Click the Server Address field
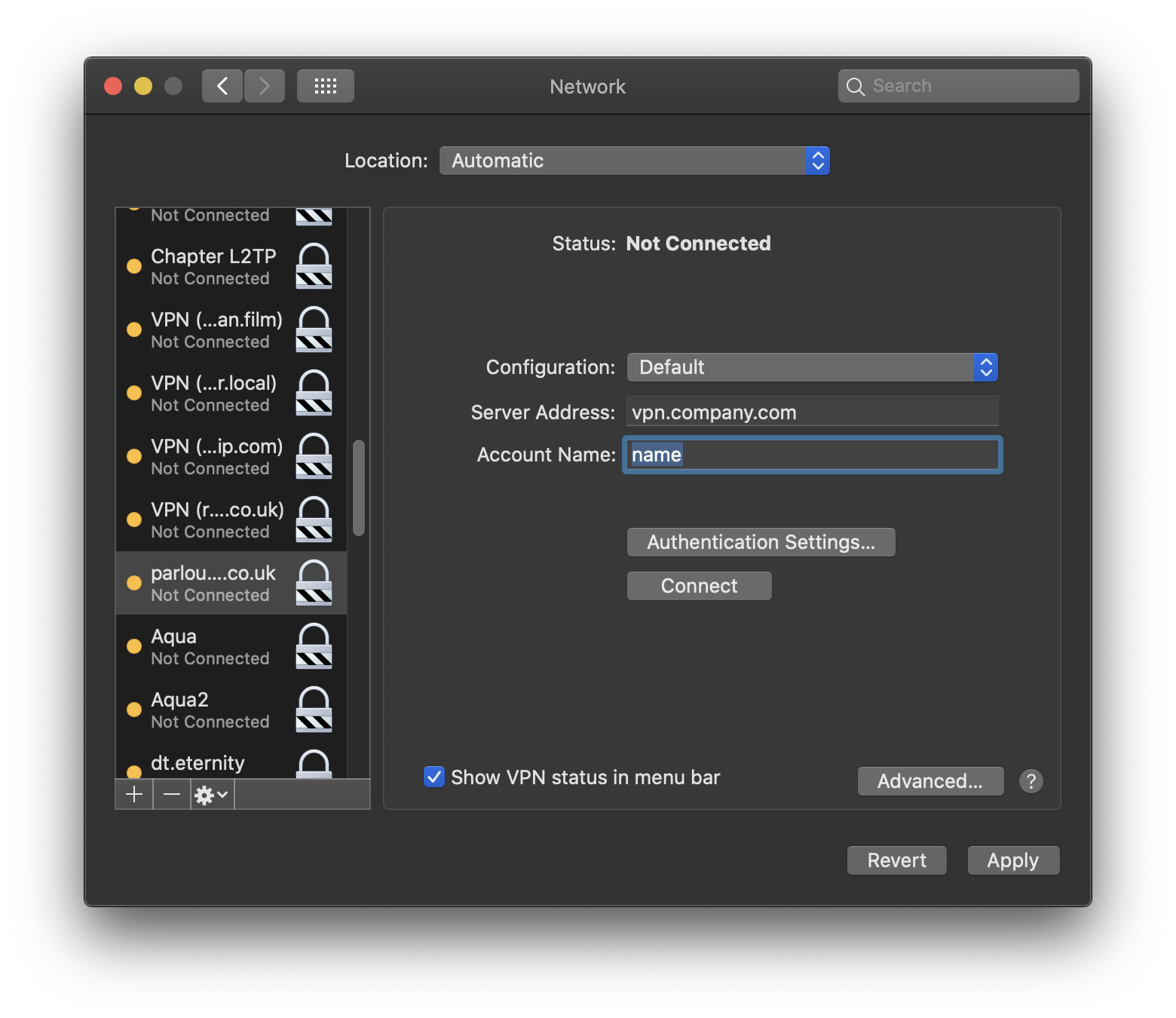This screenshot has height=1018, width=1176. 813,412
